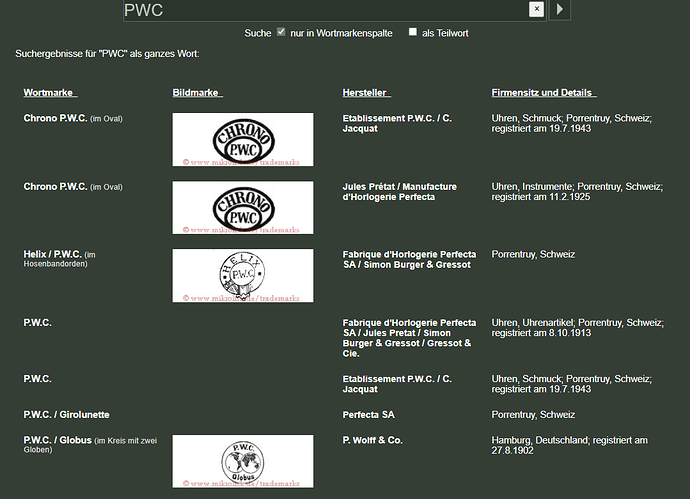
Task: Enable the 'als Teilwort' checkbox
Action: (x=412, y=32)
